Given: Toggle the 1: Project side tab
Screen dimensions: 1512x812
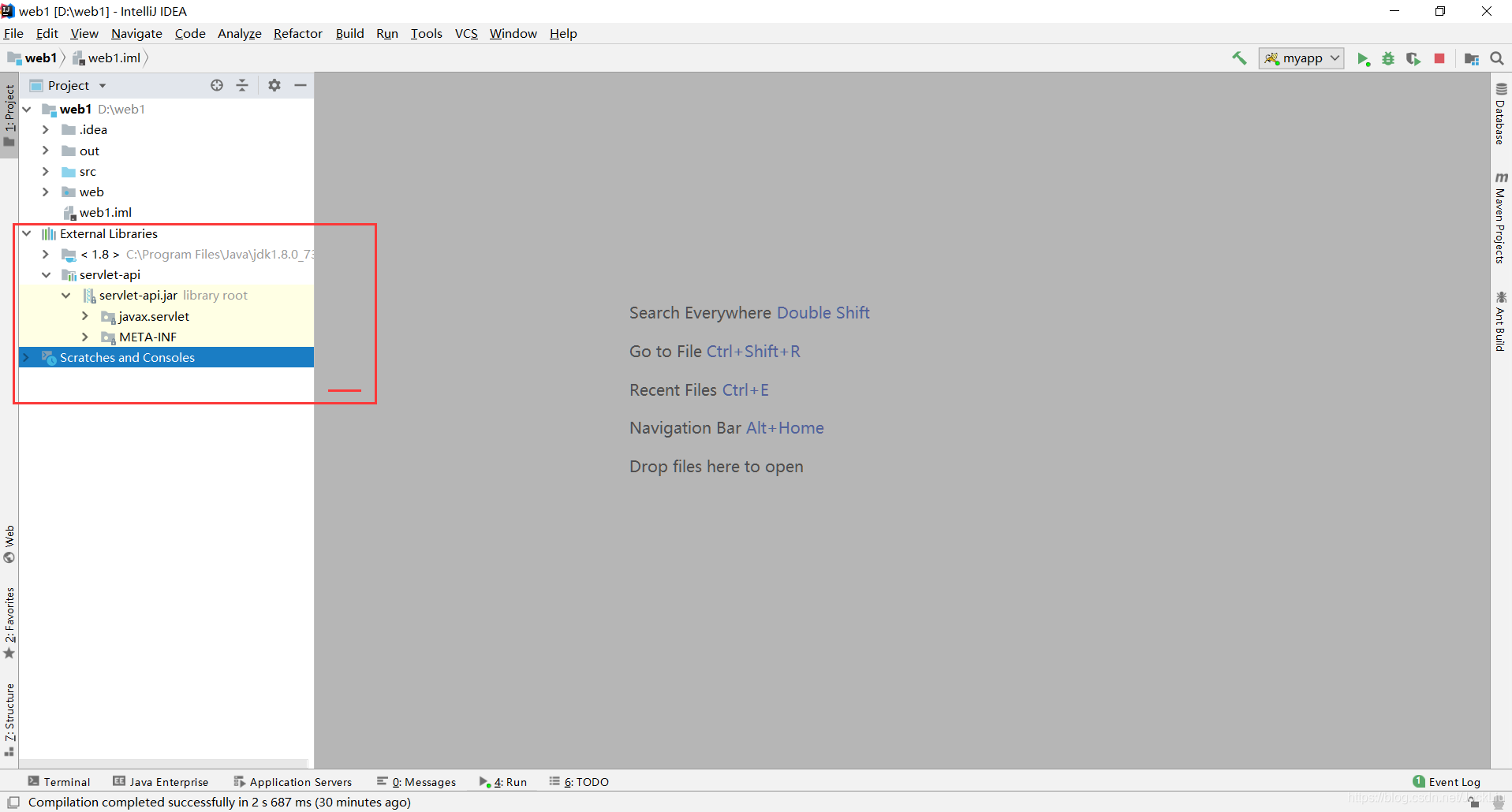Looking at the screenshot, I should pos(9,115).
